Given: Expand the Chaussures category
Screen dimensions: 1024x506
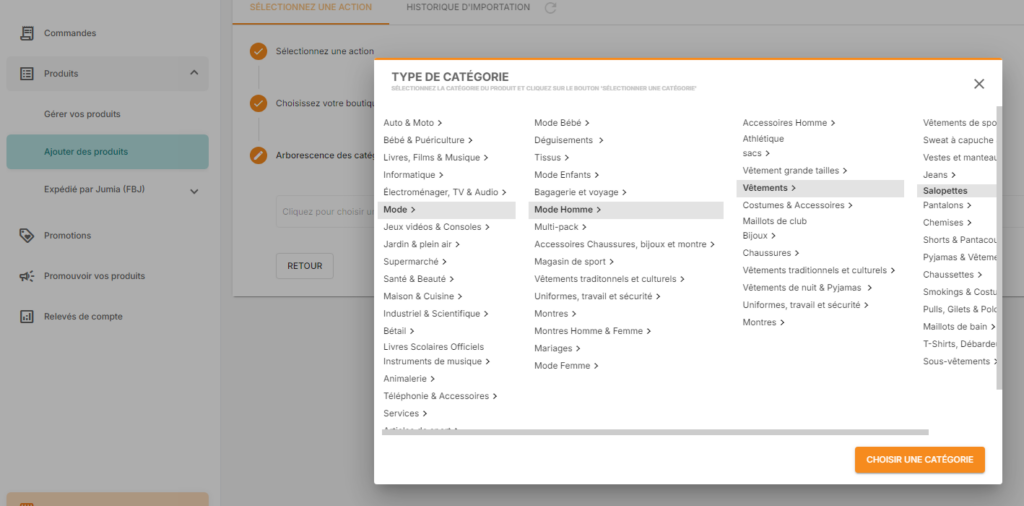Looking at the screenshot, I should (771, 253).
